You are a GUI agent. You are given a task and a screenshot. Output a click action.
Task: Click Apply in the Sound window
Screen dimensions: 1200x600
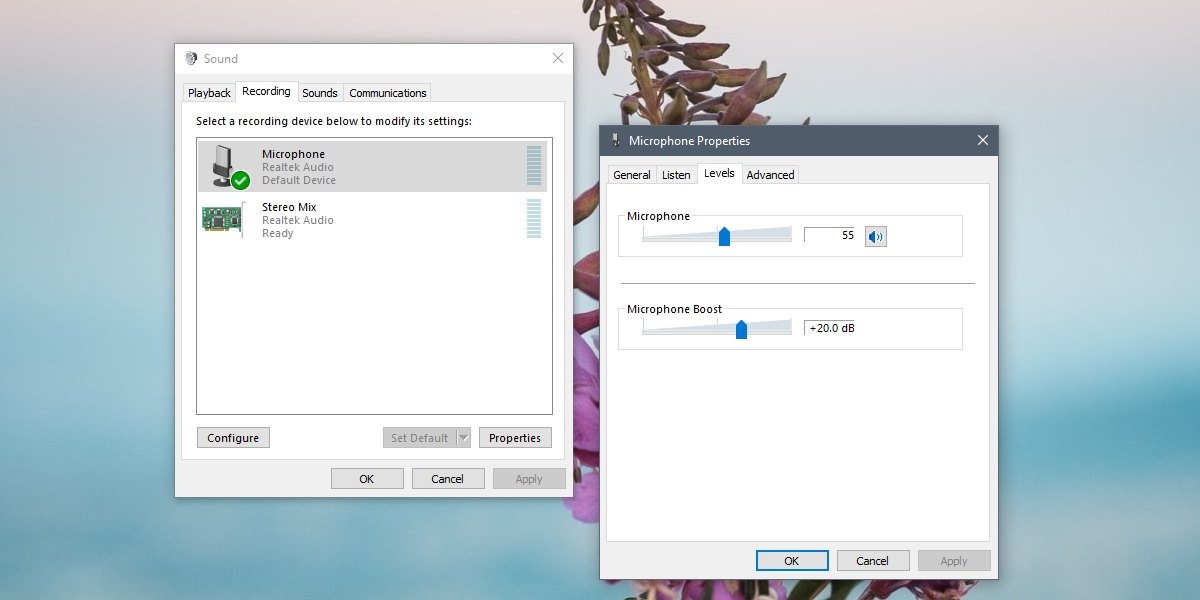click(x=529, y=479)
